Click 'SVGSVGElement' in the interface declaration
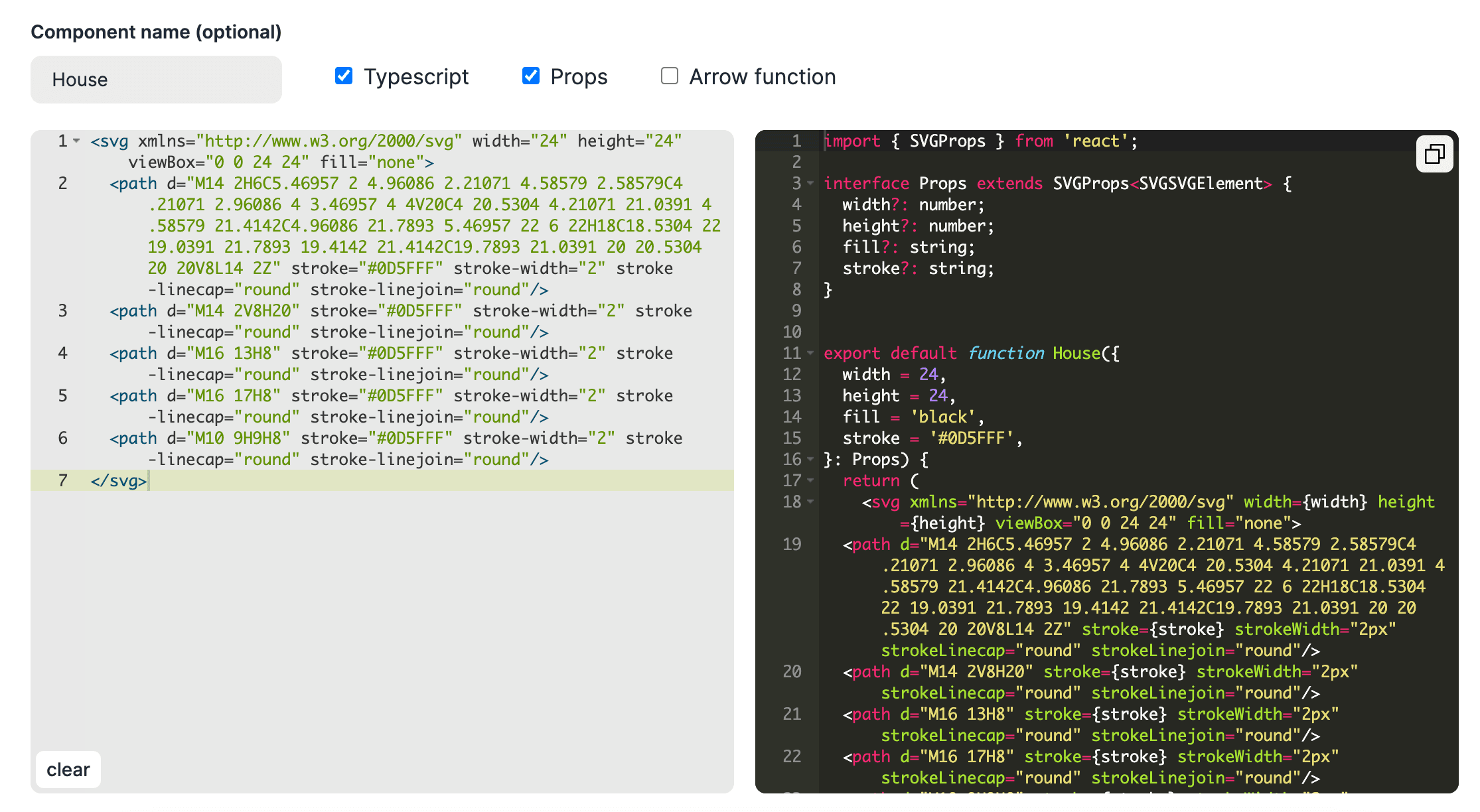This screenshot has width=1480, height=812. [x=1201, y=183]
